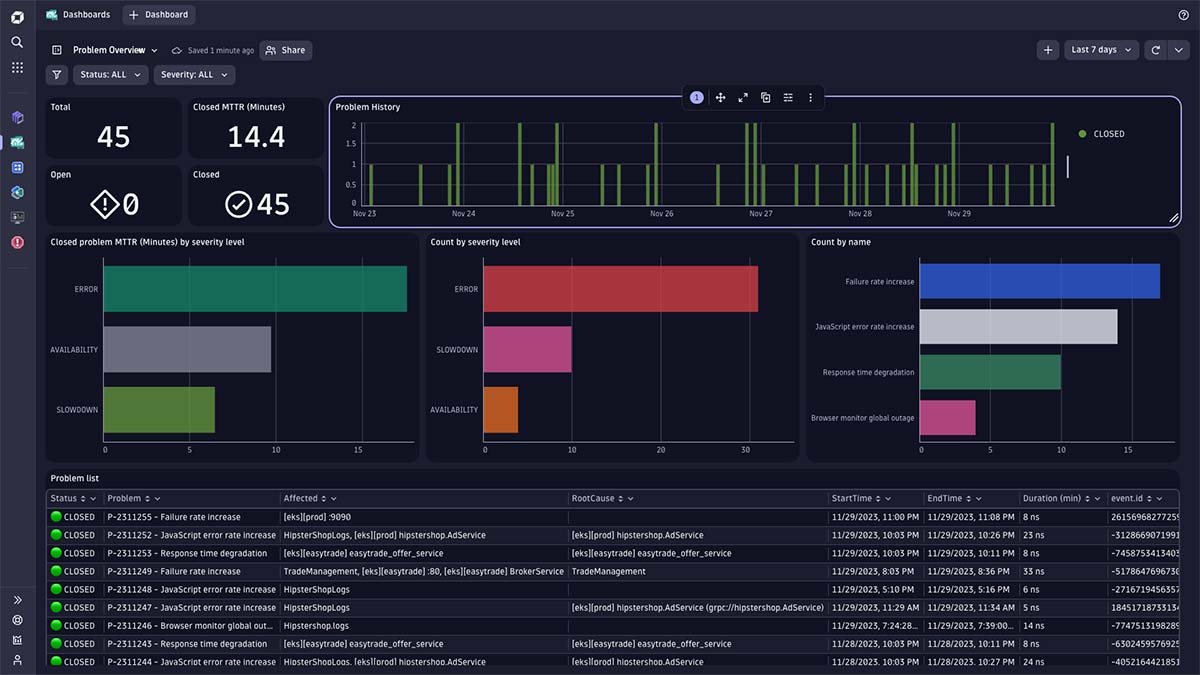Screen dimensions: 1200x675
Task: Toggle the CLOSED legend in Problem History
Action: click(1101, 133)
